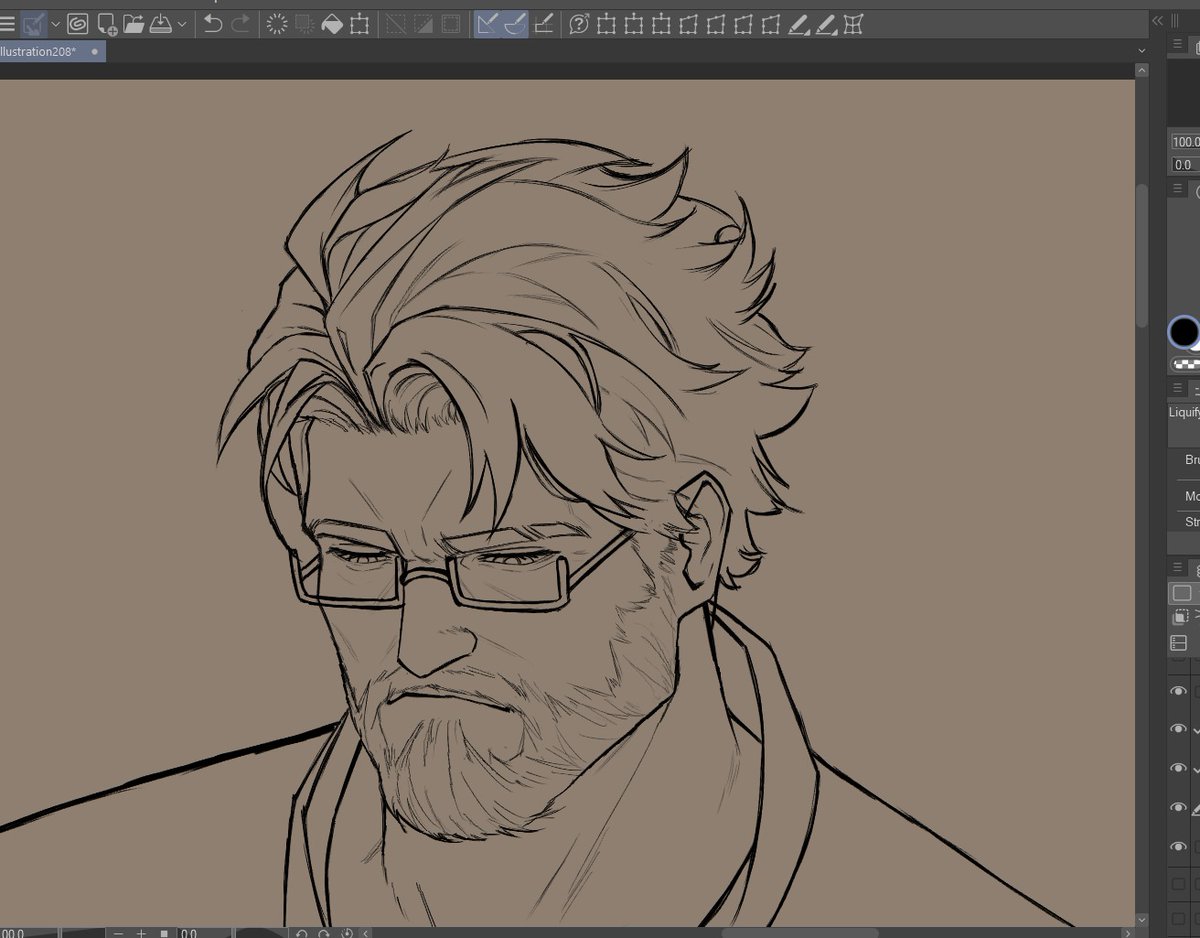Image resolution: width=1200 pixels, height=938 pixels.
Task: Save the illustration with the Save icon
Action: pyautogui.click(x=161, y=24)
